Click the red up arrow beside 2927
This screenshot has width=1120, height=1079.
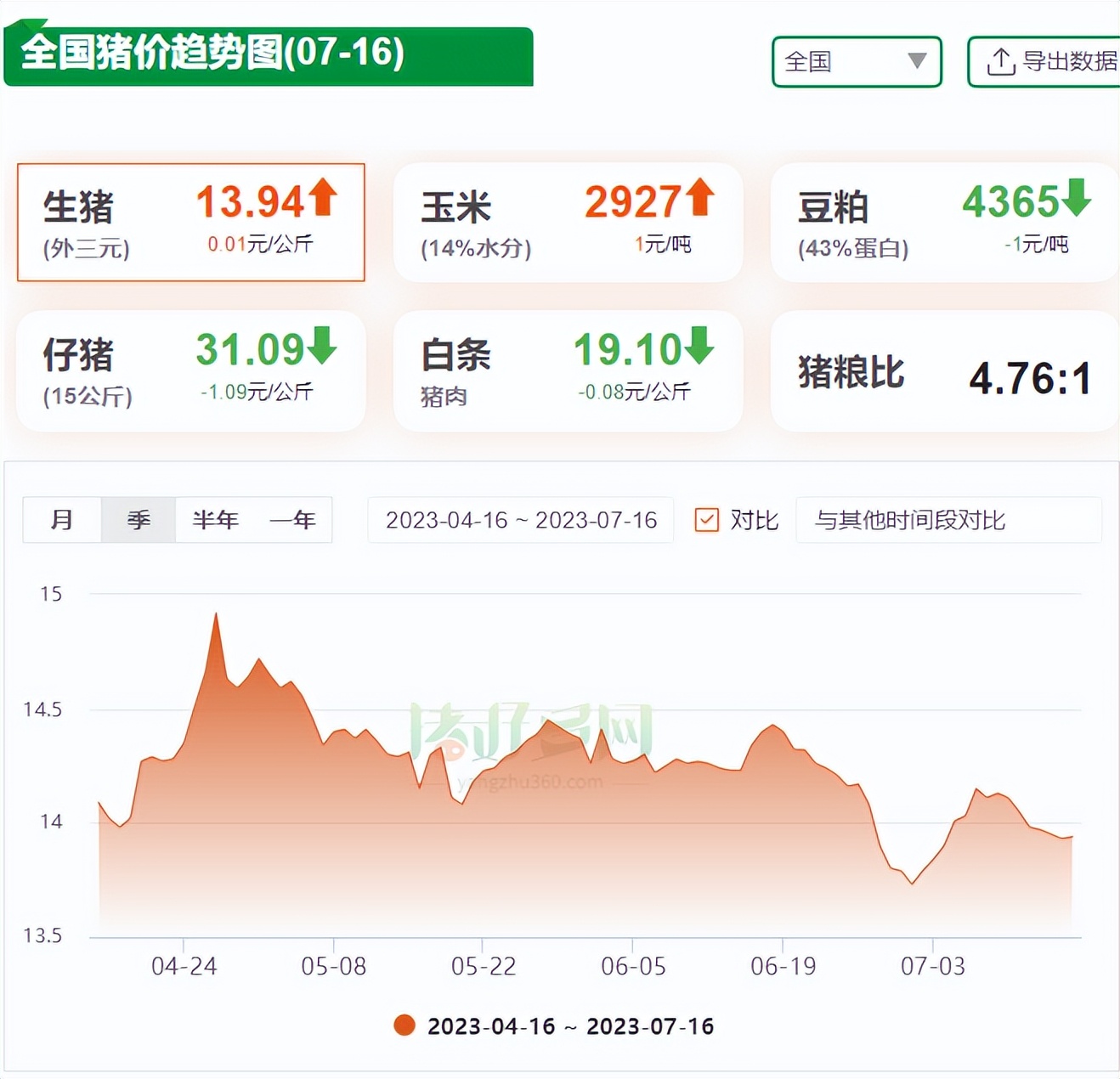[x=700, y=198]
